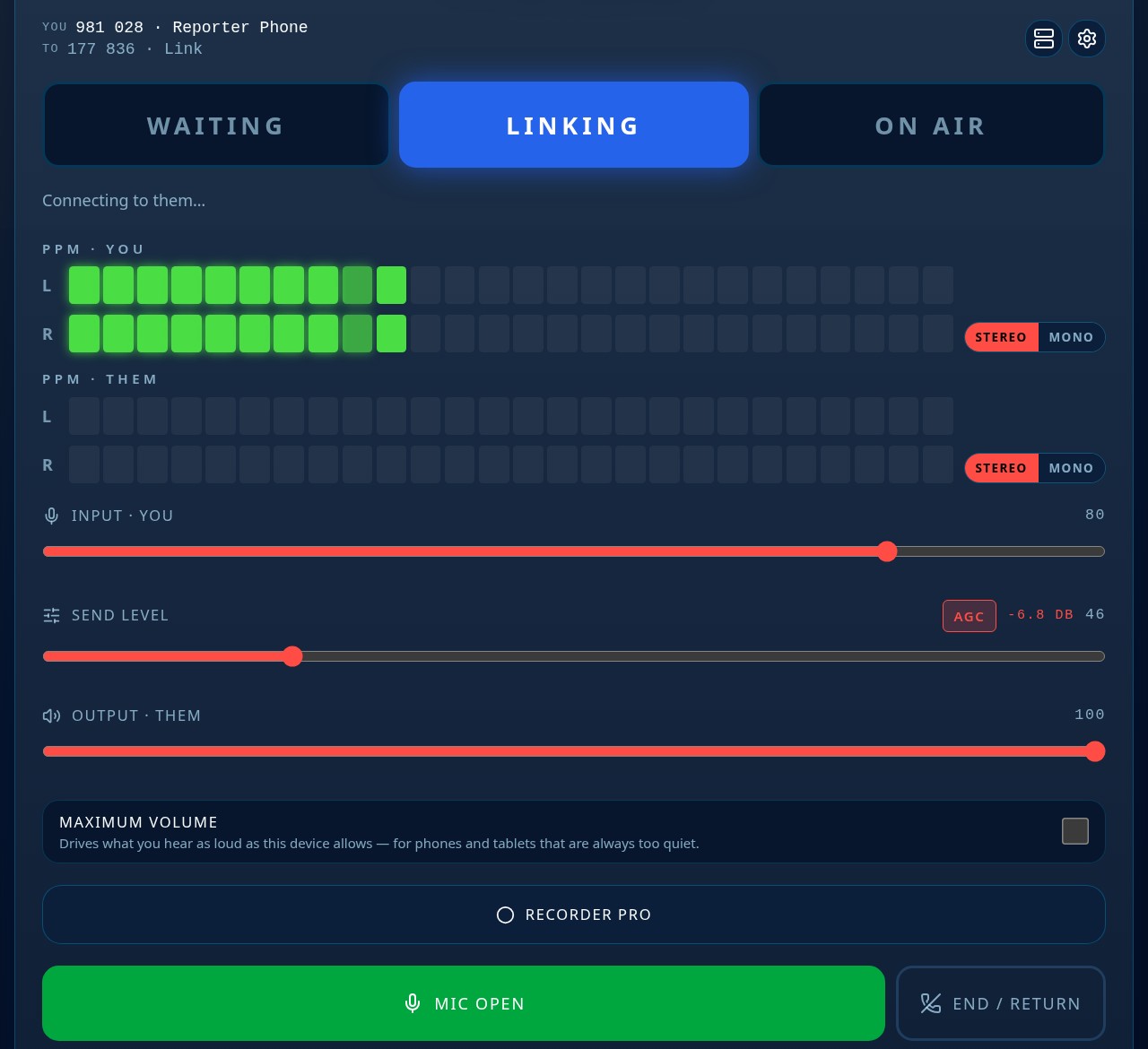This screenshot has height=1049, width=1148.
Task: Start RECORDER PRO
Action: pos(574,915)
